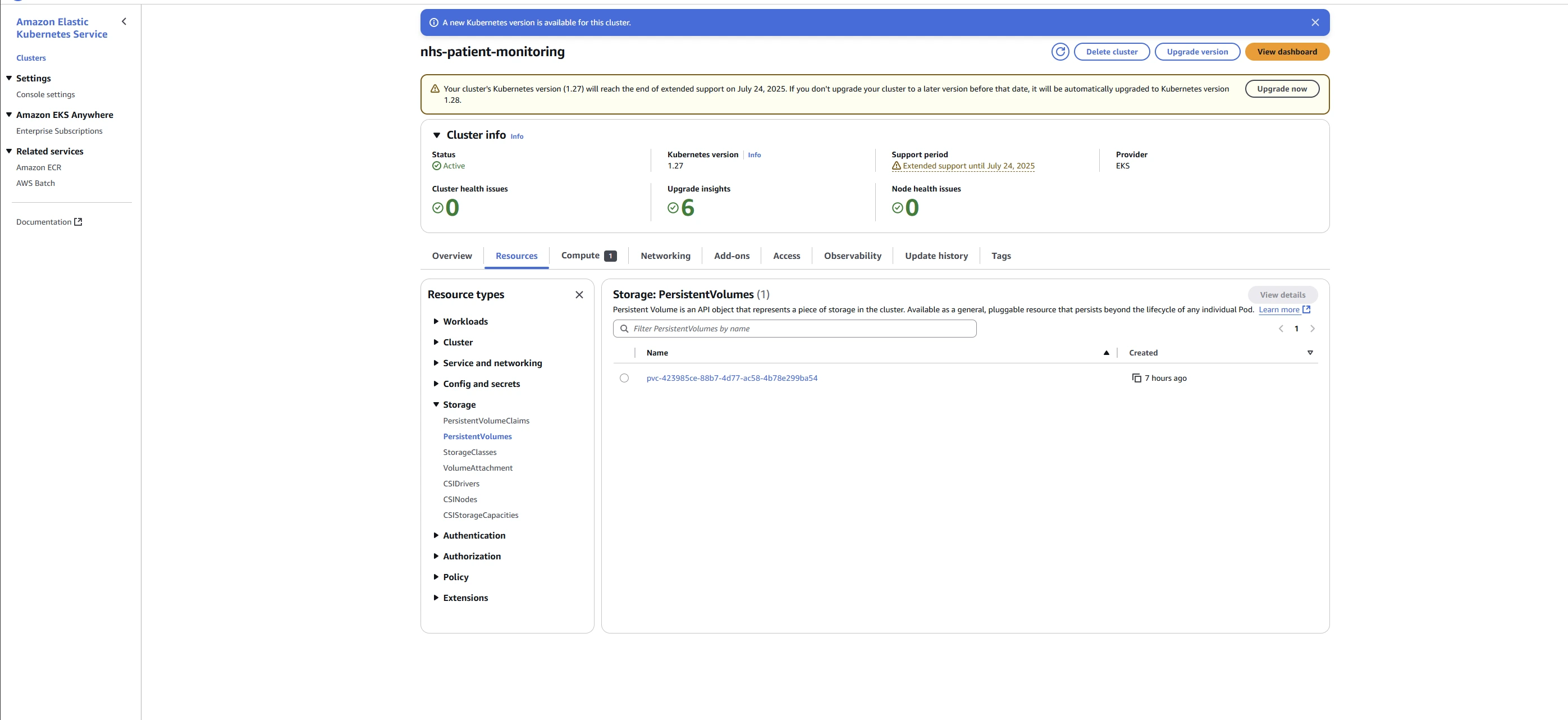1568x720 pixels.
Task: Select the pvc-423985ce volume radio button
Action: pyautogui.click(x=624, y=379)
